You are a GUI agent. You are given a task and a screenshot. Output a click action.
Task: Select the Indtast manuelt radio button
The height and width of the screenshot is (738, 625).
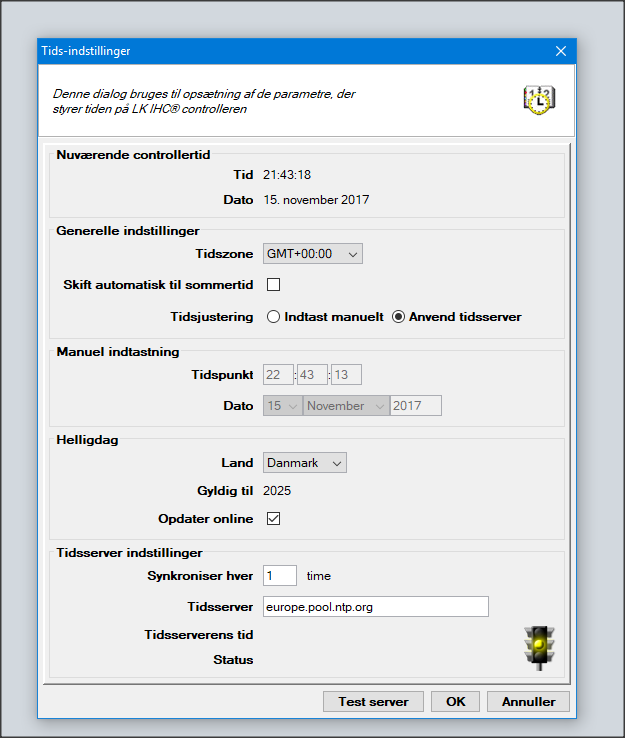(273, 317)
